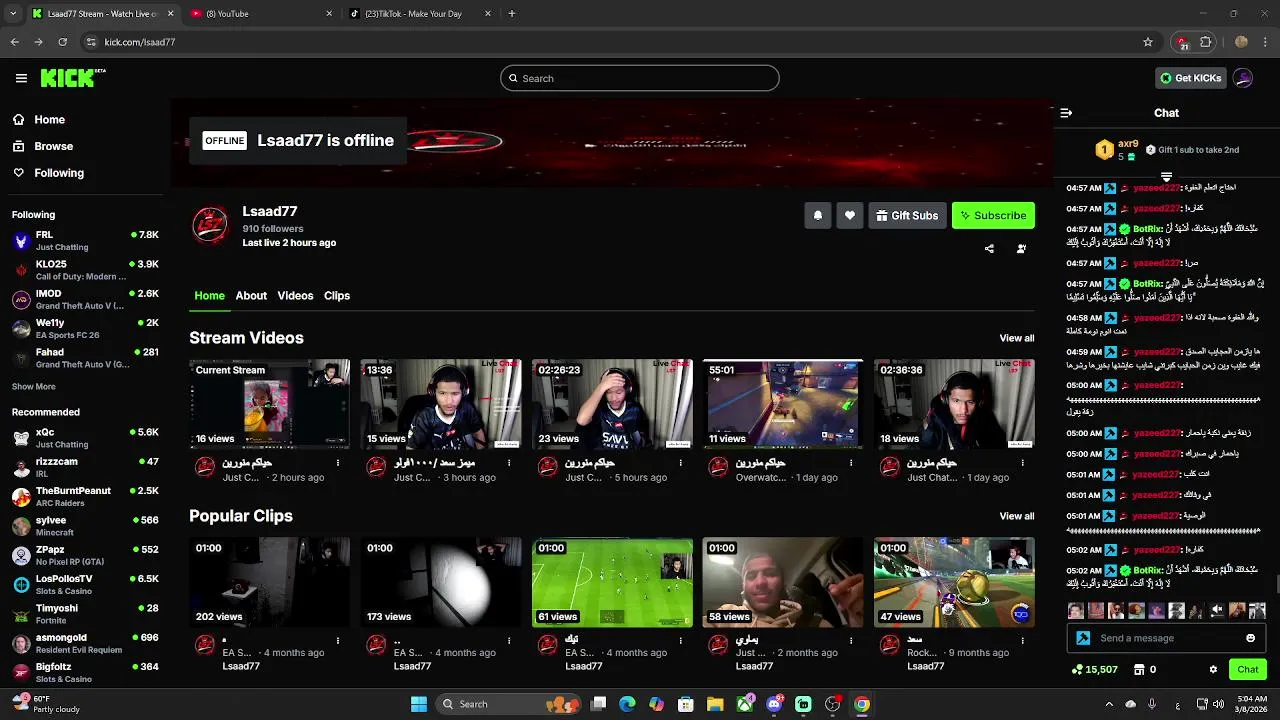Open the 13:36 stream video thumbnail
1280x720 pixels.
(441, 404)
